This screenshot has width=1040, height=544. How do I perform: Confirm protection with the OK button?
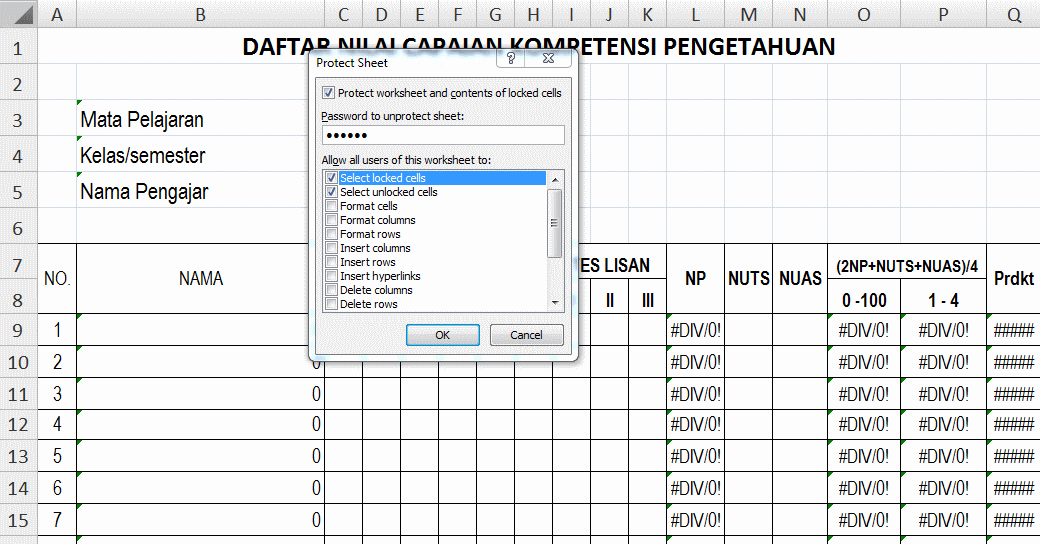point(442,335)
